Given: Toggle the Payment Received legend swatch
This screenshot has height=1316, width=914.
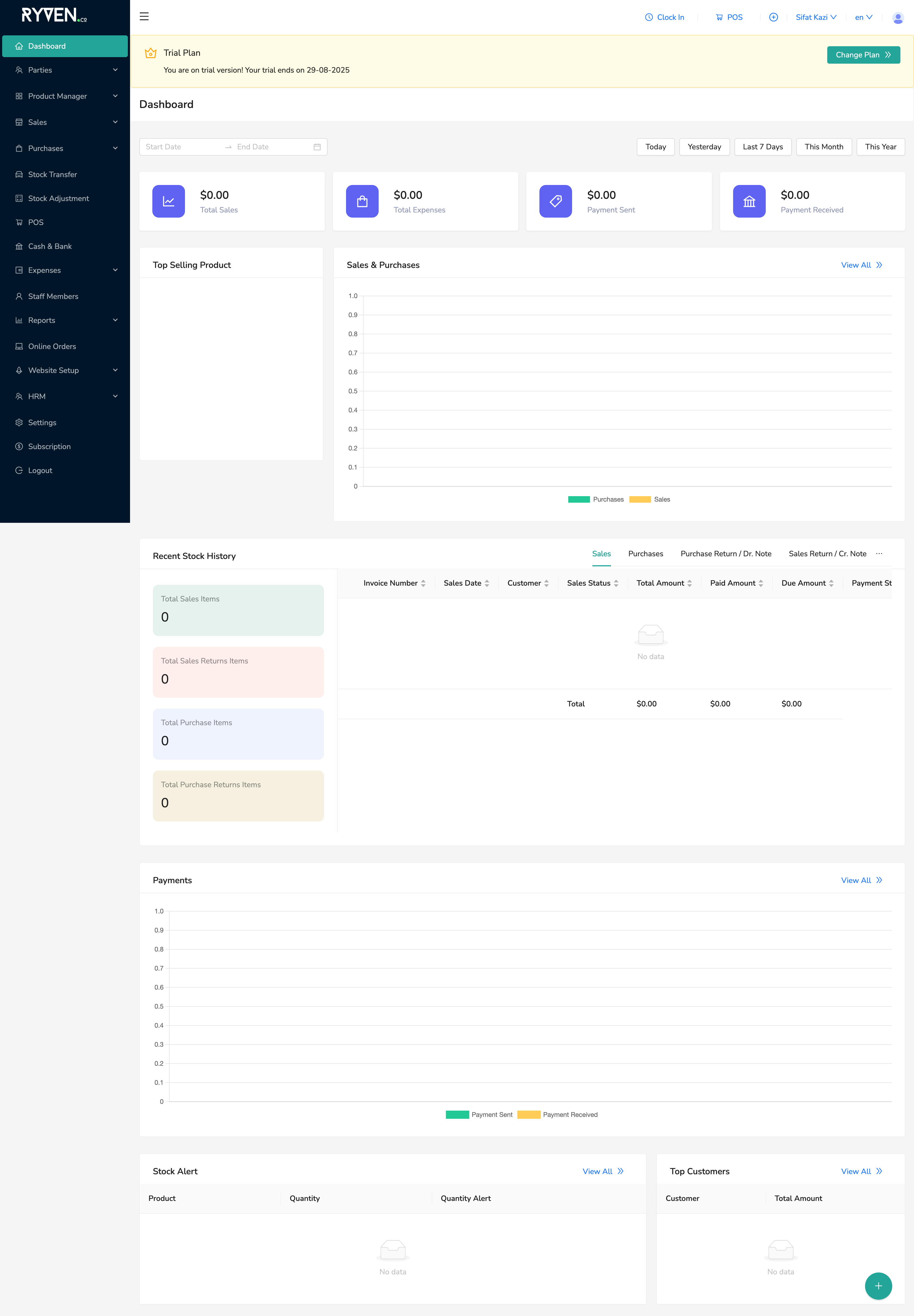Looking at the screenshot, I should [x=529, y=1114].
